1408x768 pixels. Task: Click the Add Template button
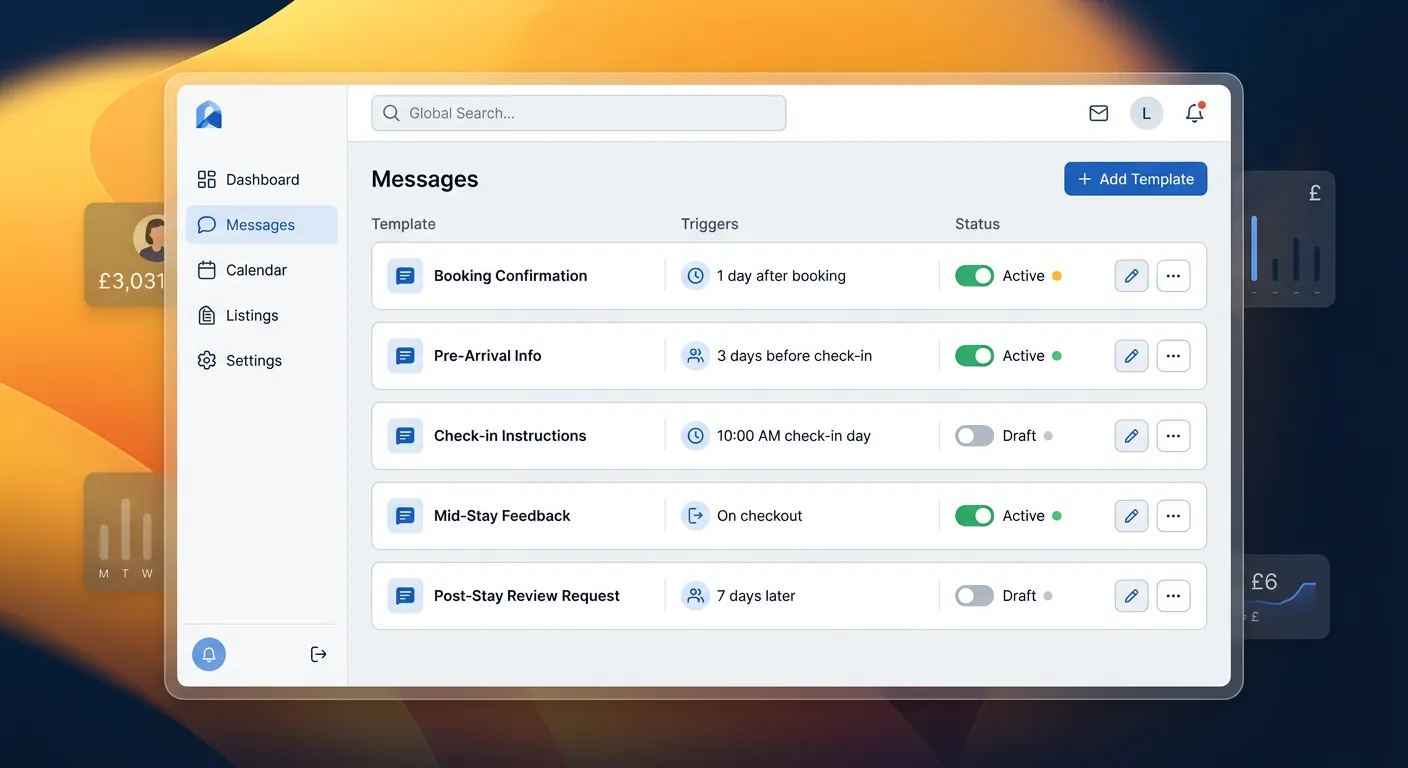coord(1136,179)
